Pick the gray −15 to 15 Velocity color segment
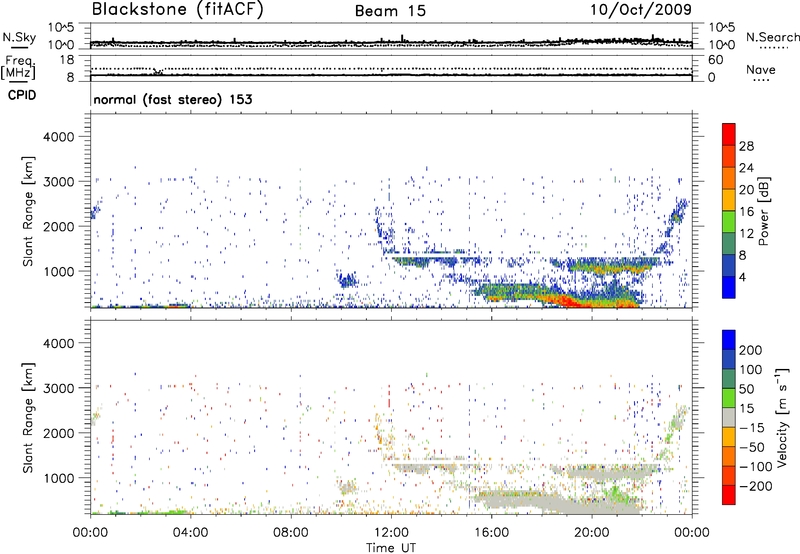This screenshot has height=554, width=800. click(x=729, y=417)
